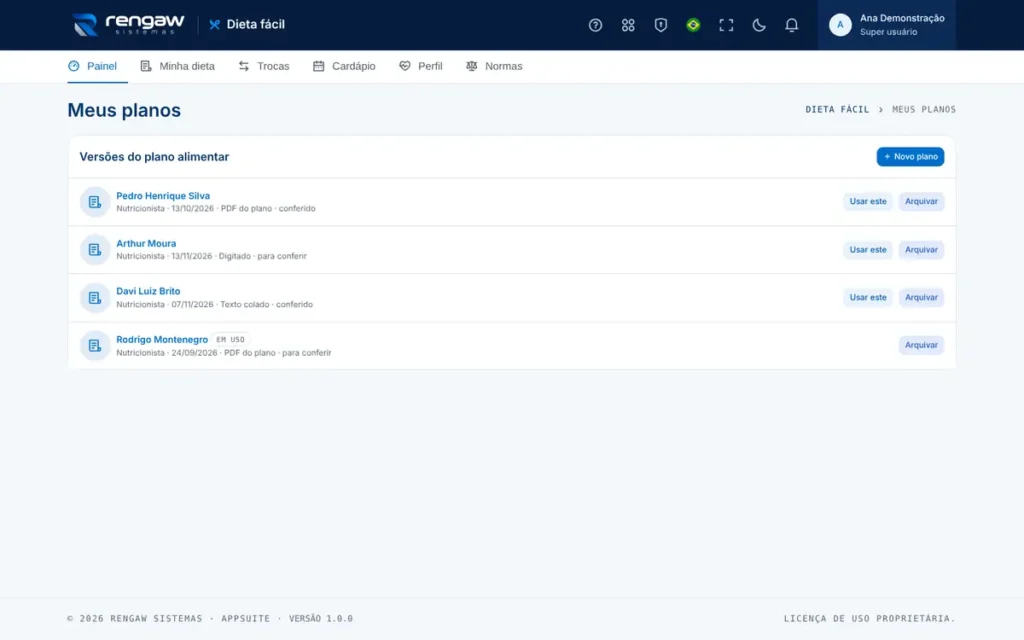Toggle dark mode moon icon

tap(758, 25)
